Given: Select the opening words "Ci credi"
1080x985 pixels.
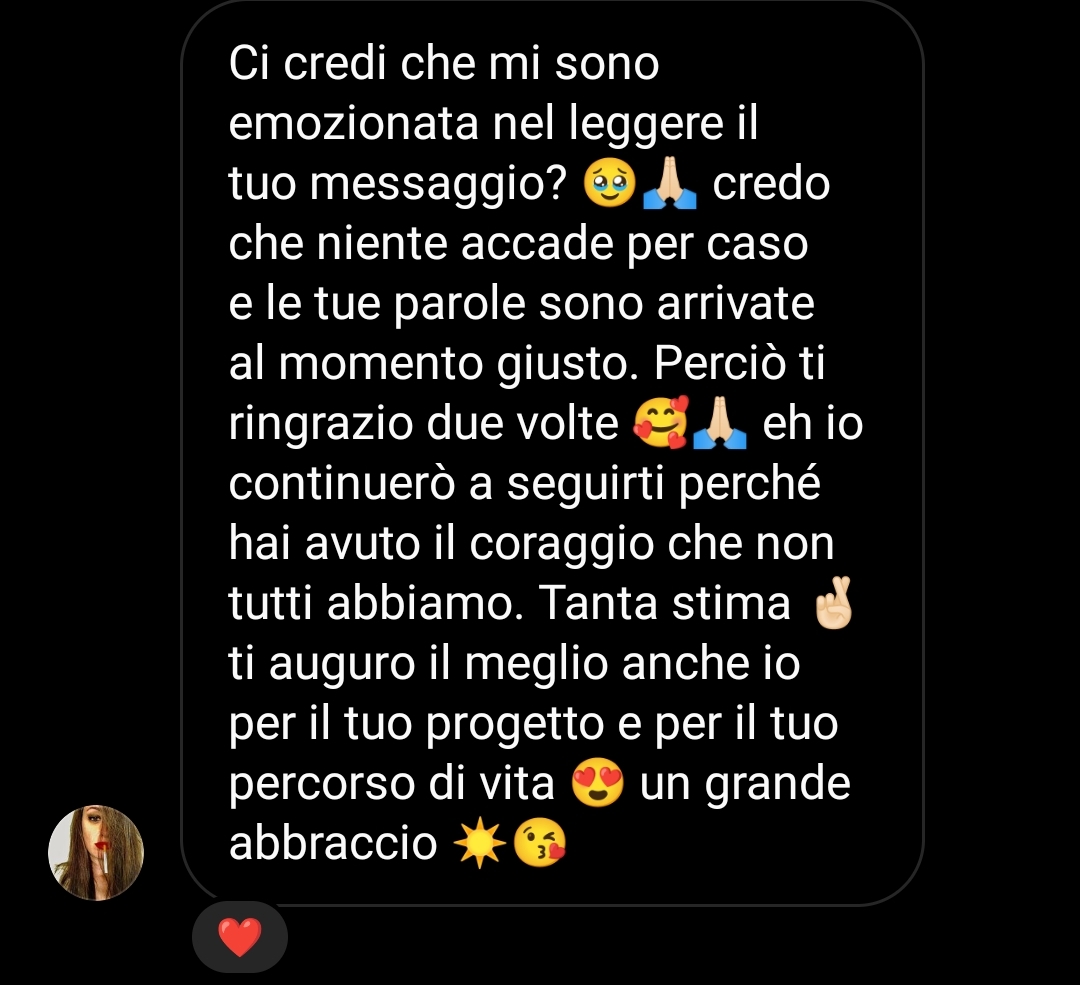Looking at the screenshot, I should 307,63.
